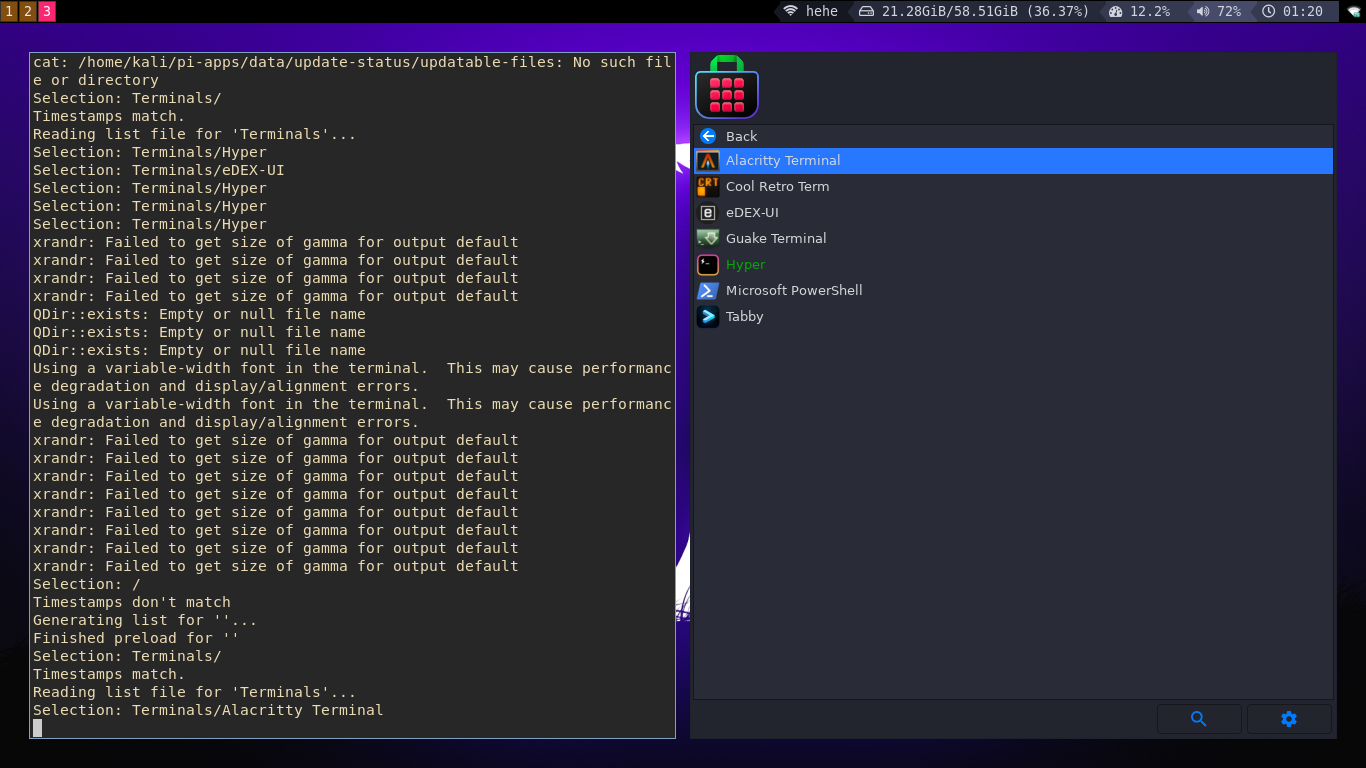
Task: Click the Tabby app icon
Action: tap(708, 317)
